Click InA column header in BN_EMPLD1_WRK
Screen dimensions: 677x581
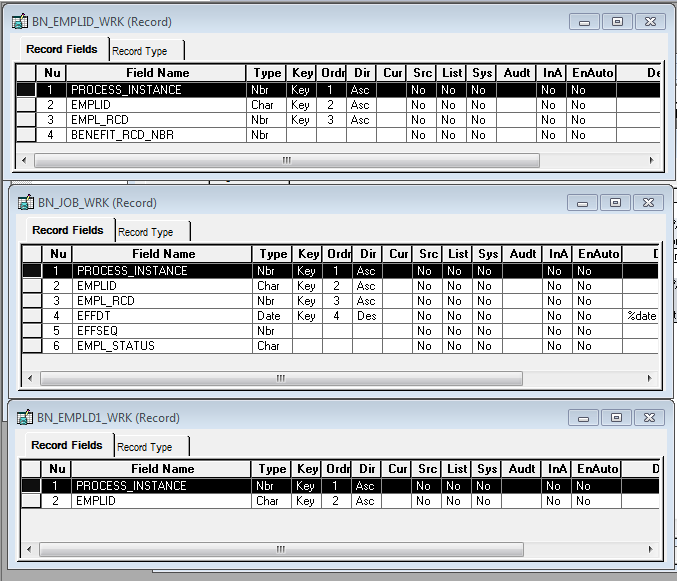557,469
